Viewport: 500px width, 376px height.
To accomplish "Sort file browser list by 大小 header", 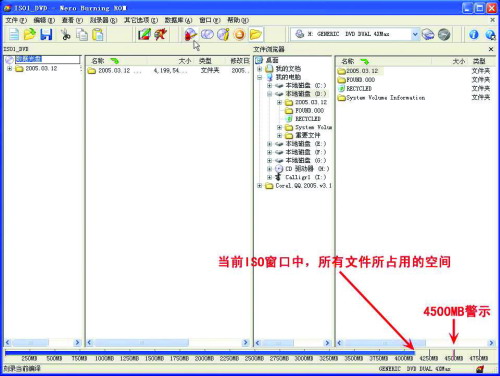I will pyautogui.click(x=450, y=61).
